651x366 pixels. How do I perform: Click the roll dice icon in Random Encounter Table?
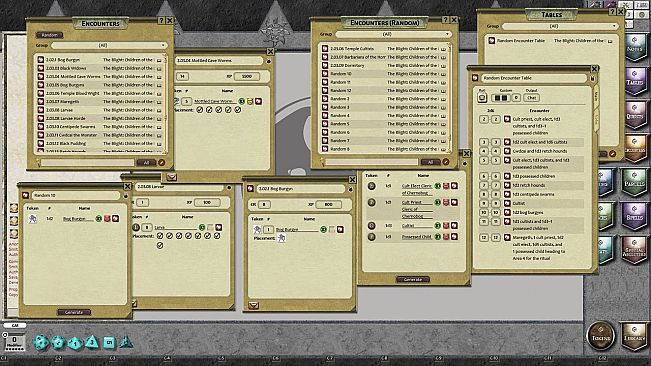[482, 98]
